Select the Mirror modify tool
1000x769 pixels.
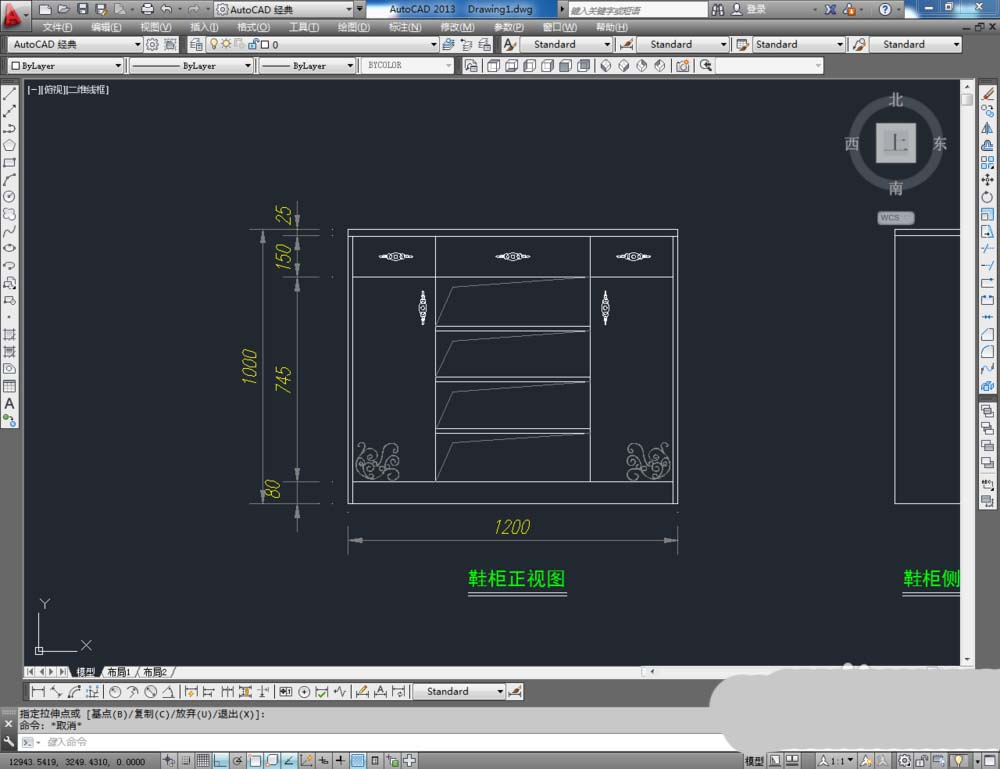click(987, 128)
